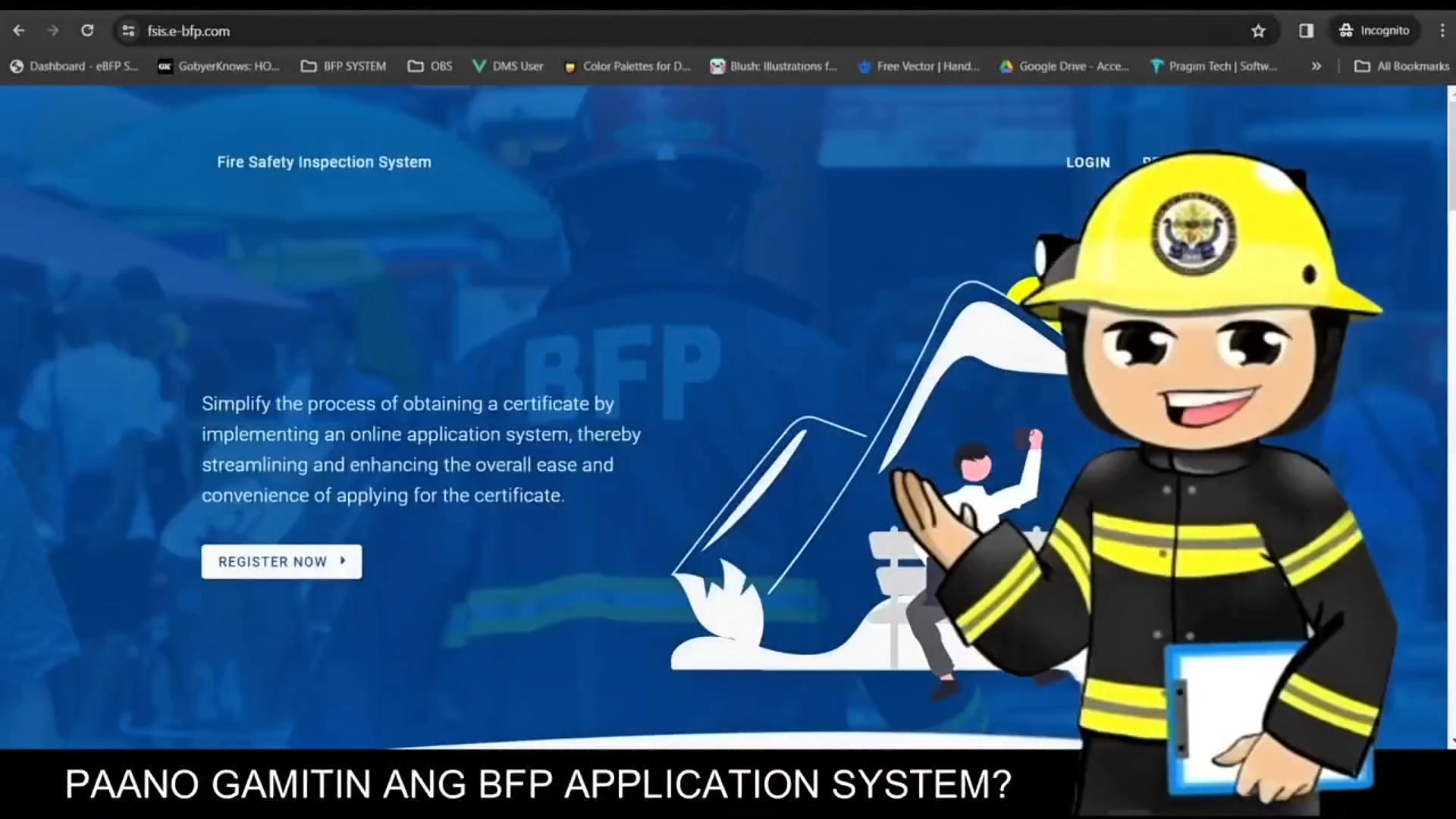Screen dimensions: 1456x819
Task: Open Free Vector bookmark
Action: (919, 66)
